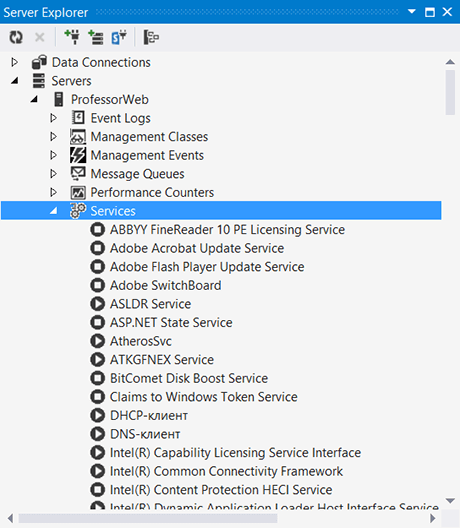Collapse the ProfessorWeb node arrow
460x528 pixels.
coord(34,100)
